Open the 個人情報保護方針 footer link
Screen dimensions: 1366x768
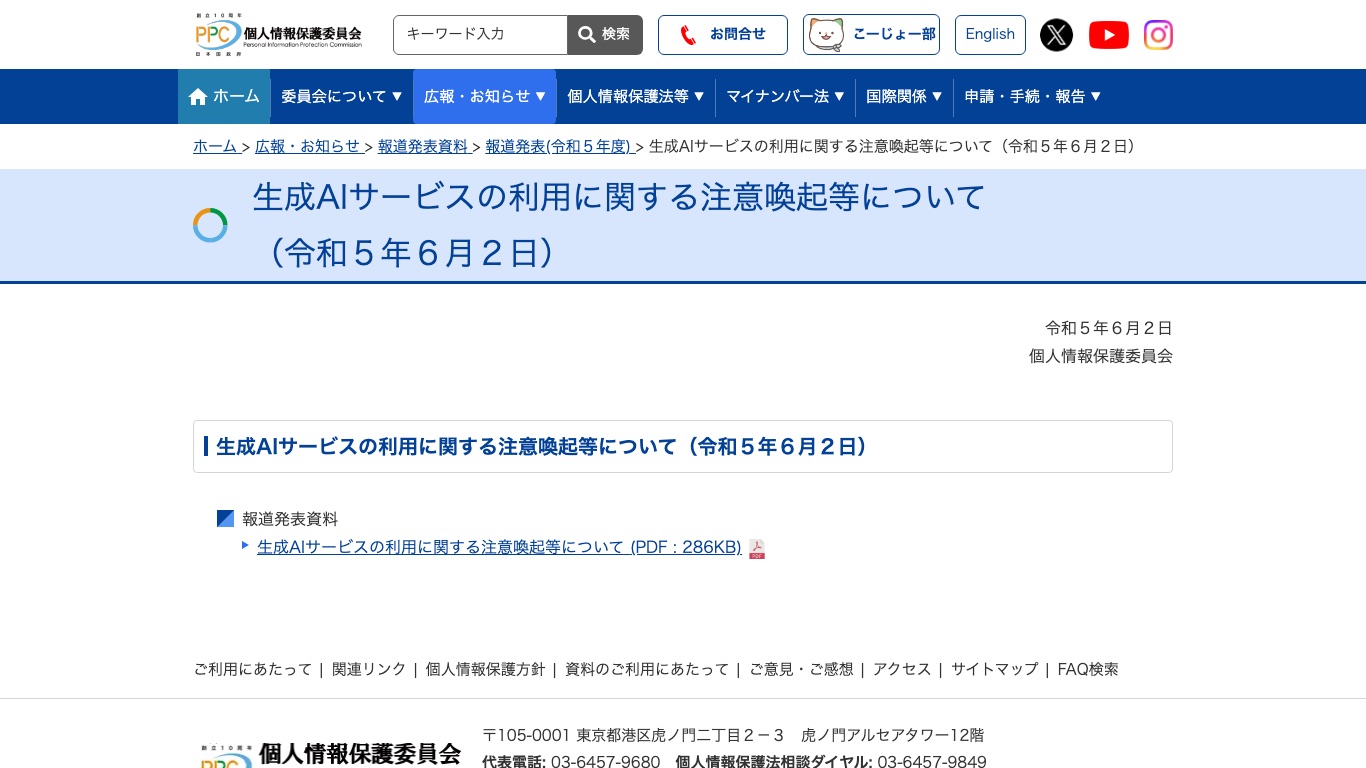(x=486, y=670)
